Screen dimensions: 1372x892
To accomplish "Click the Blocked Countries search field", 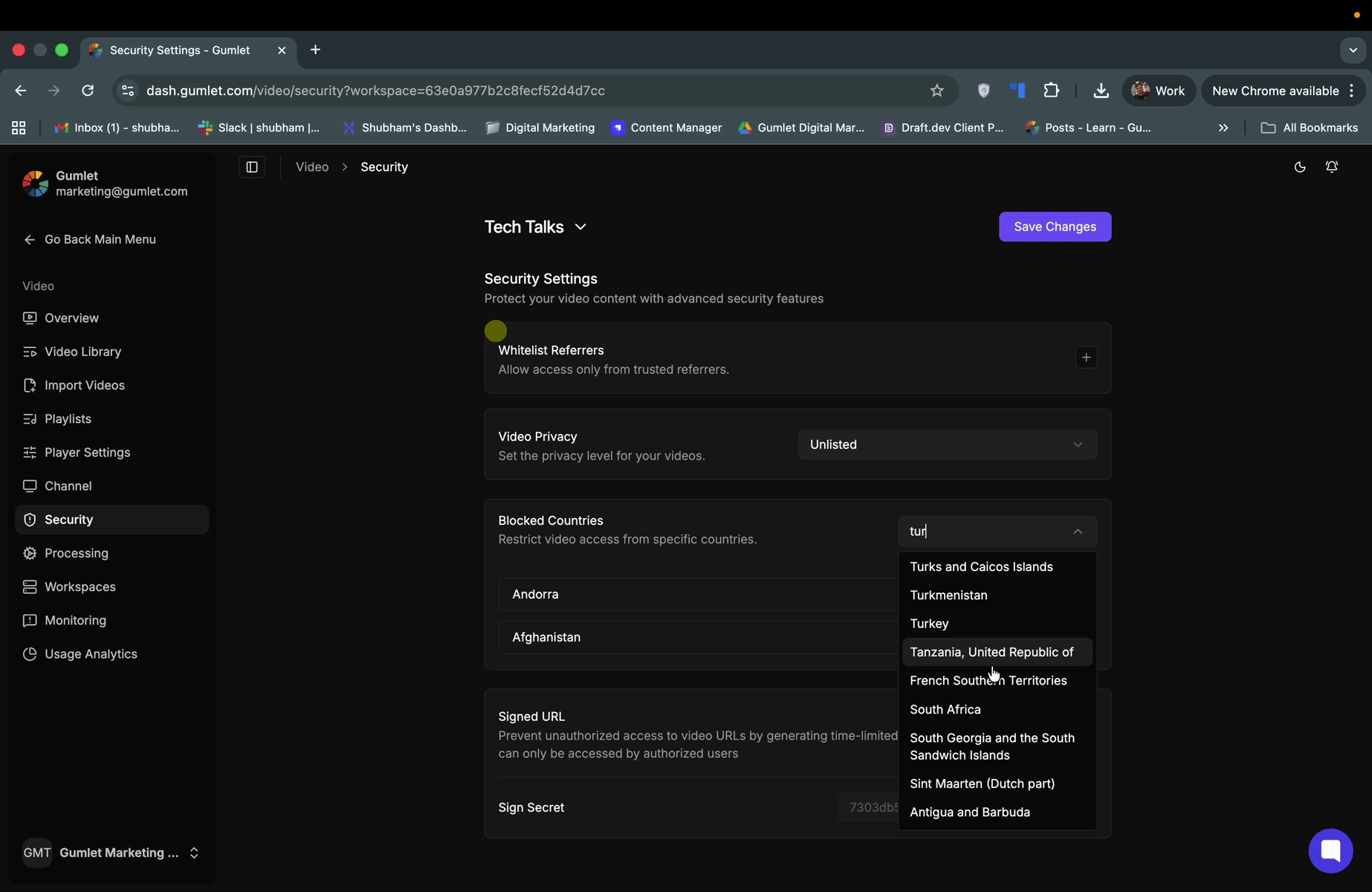I will click(981, 531).
